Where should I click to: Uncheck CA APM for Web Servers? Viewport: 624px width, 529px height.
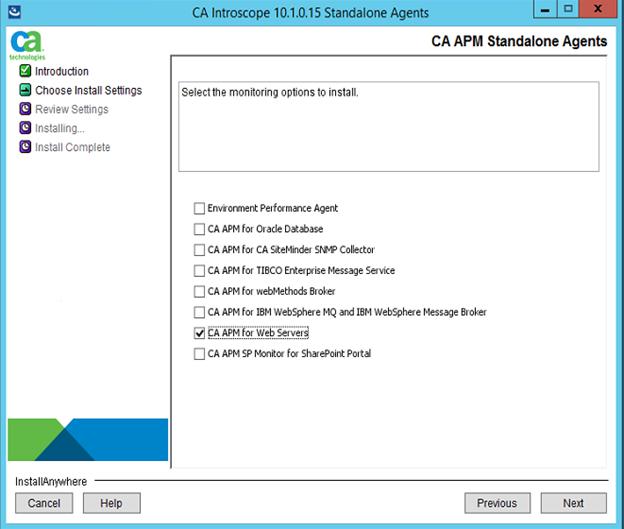pos(199,333)
